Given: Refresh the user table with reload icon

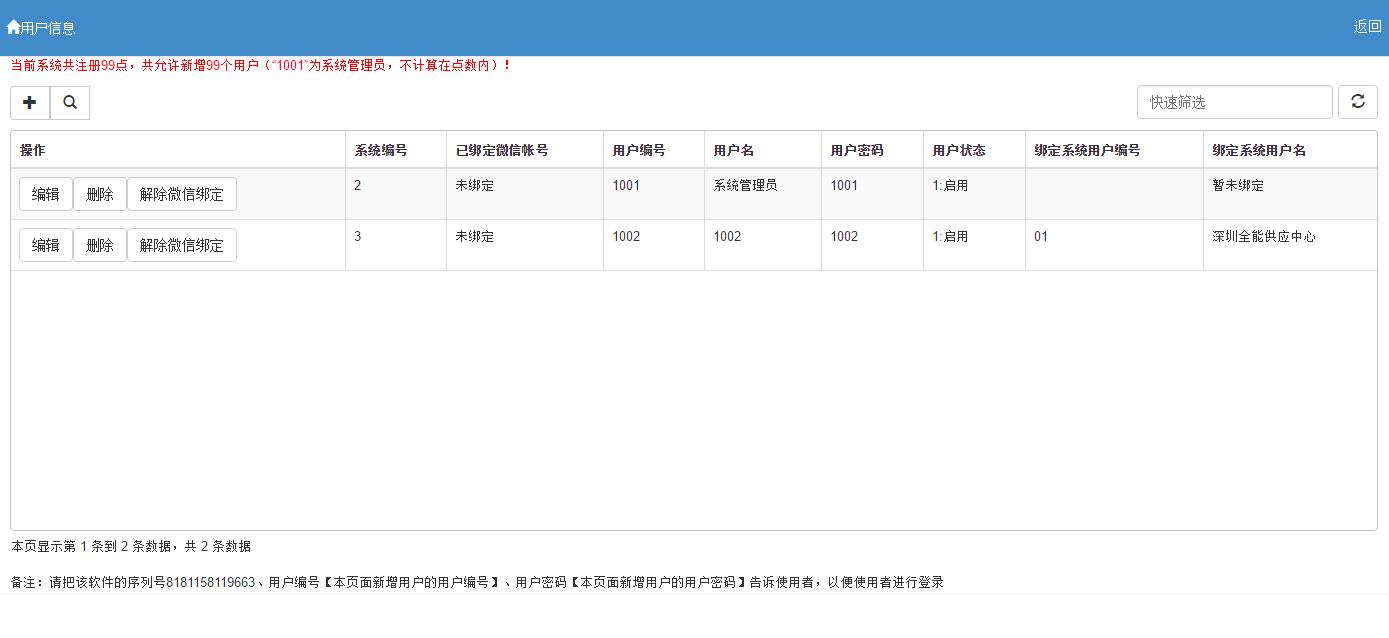Looking at the screenshot, I should point(1357,102).
